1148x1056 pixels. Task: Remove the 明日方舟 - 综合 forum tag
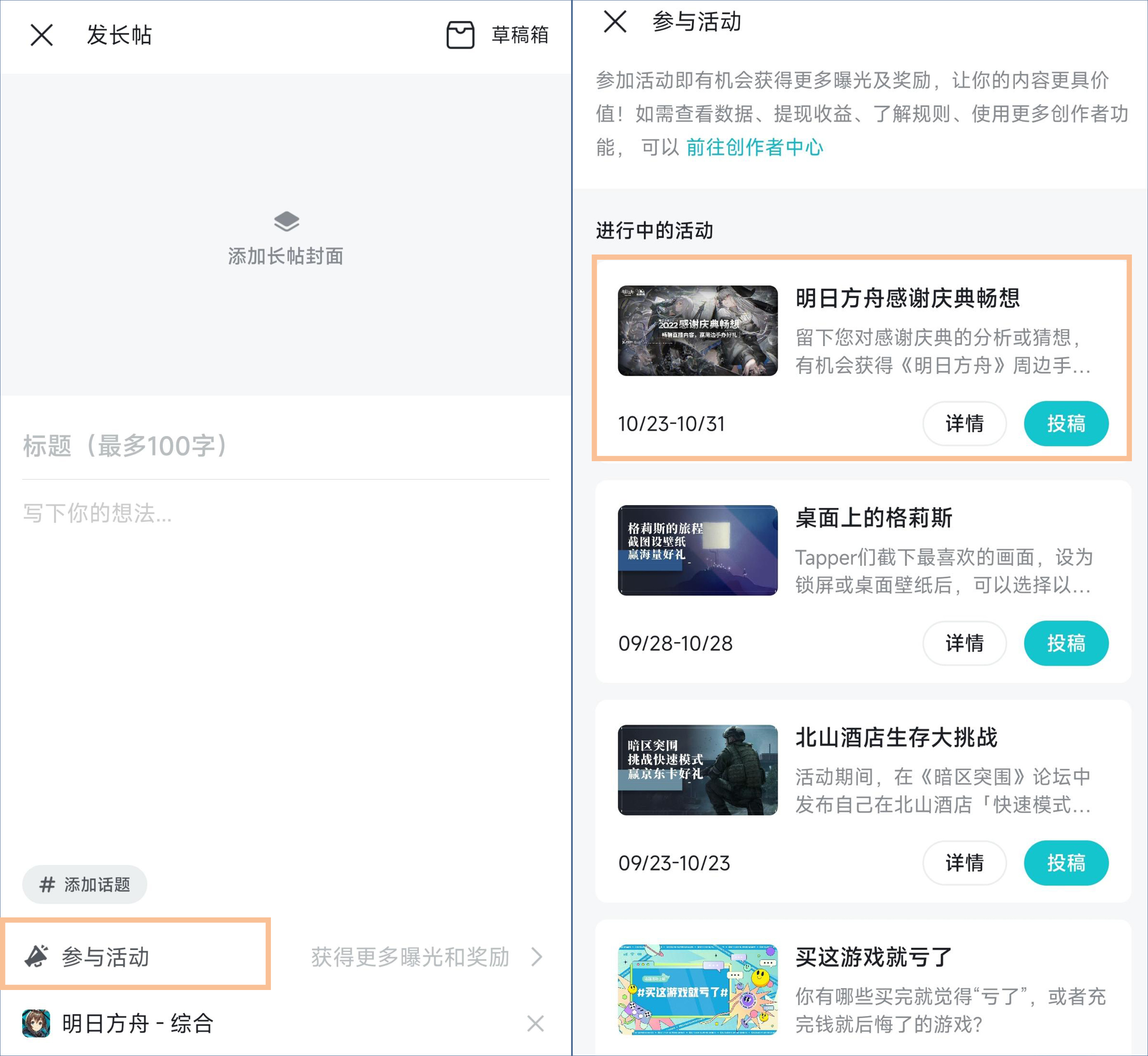[535, 1023]
